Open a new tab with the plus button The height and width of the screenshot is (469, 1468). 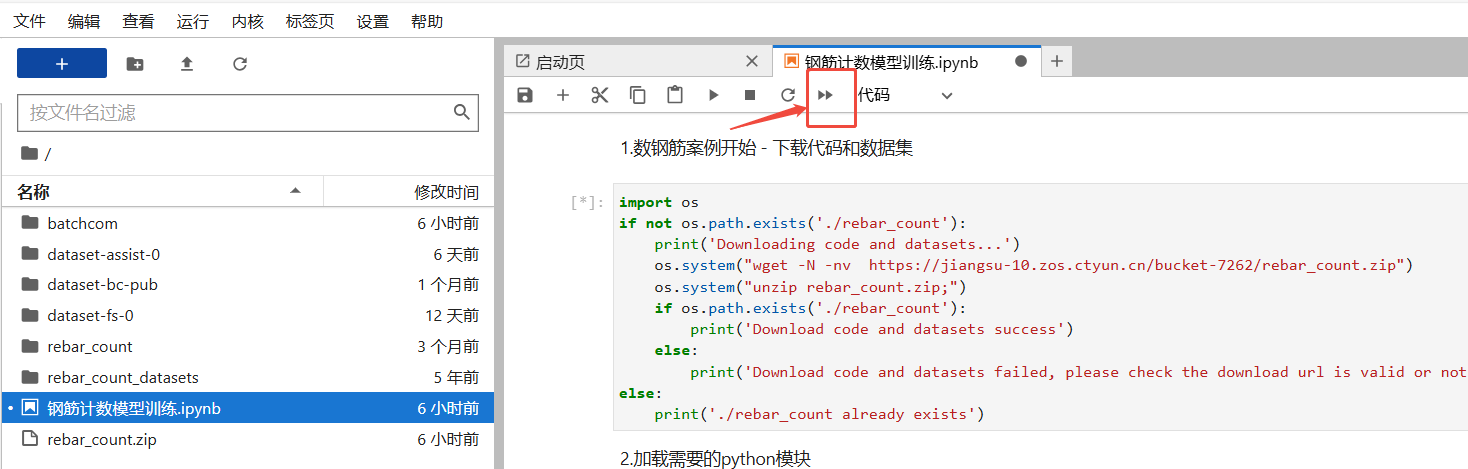click(1057, 61)
